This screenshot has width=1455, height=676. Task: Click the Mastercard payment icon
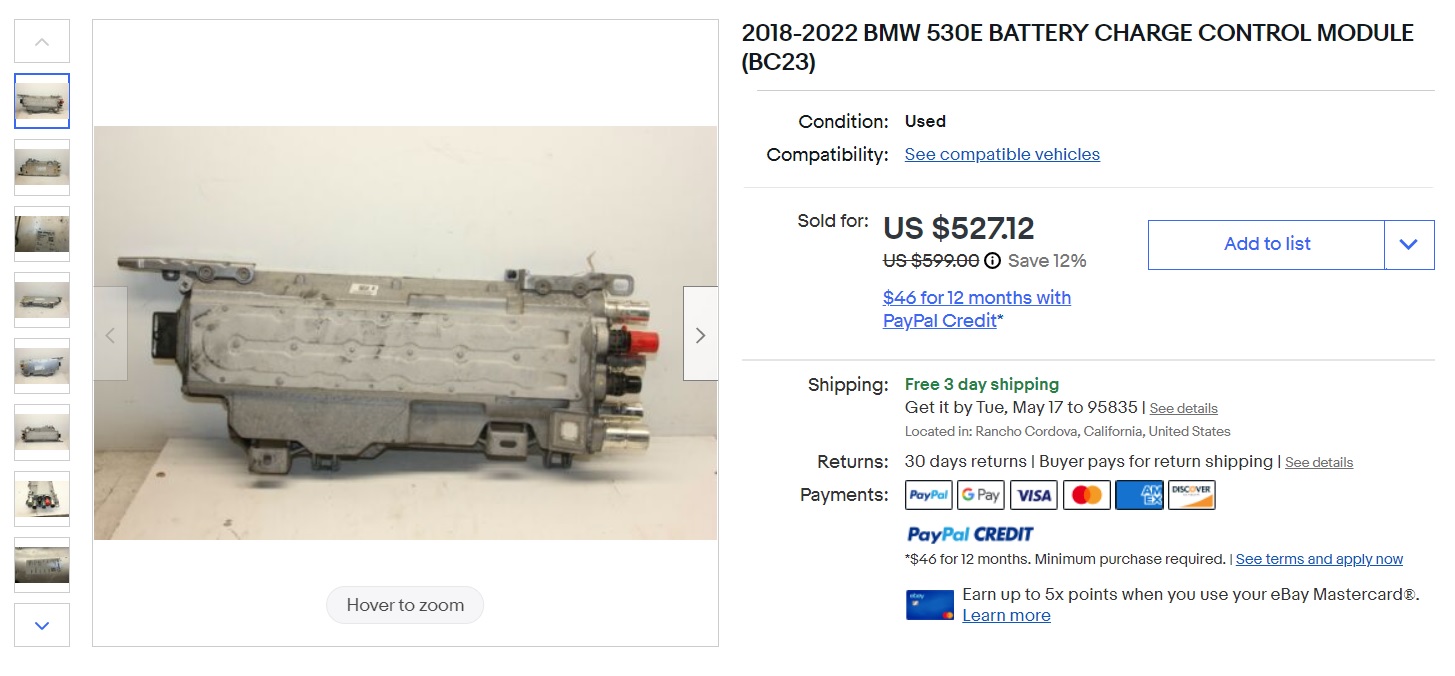pos(1086,495)
